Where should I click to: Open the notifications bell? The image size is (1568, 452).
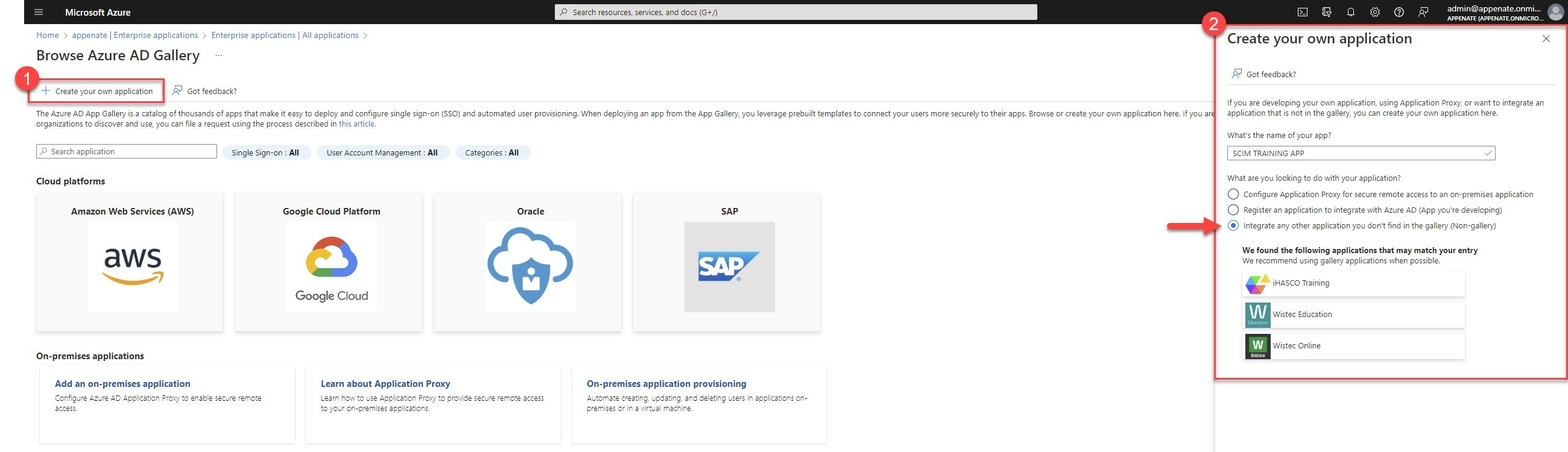tap(1351, 12)
